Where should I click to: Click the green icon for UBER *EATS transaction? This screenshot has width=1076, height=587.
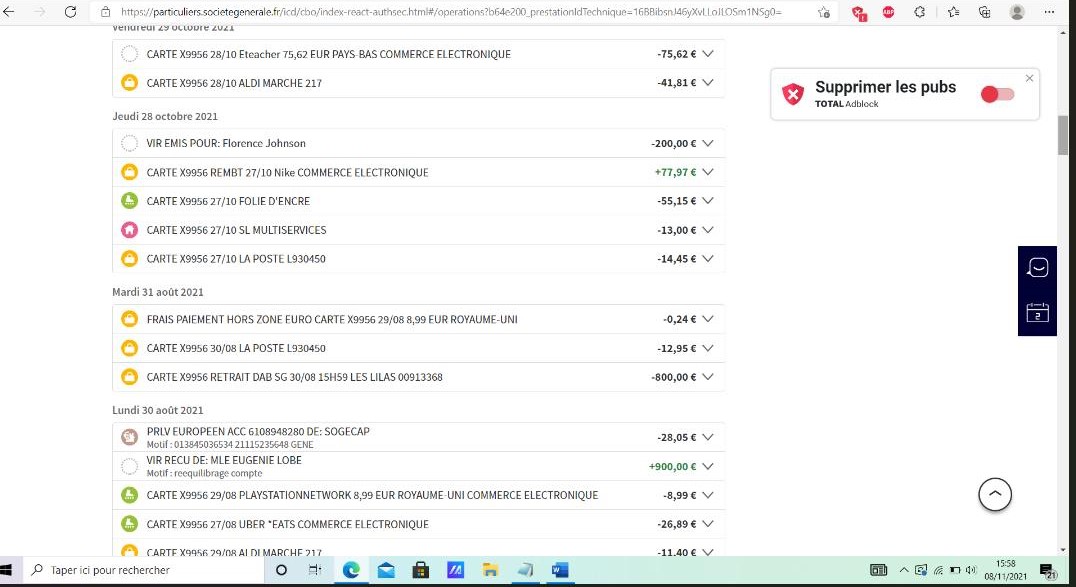click(x=129, y=524)
